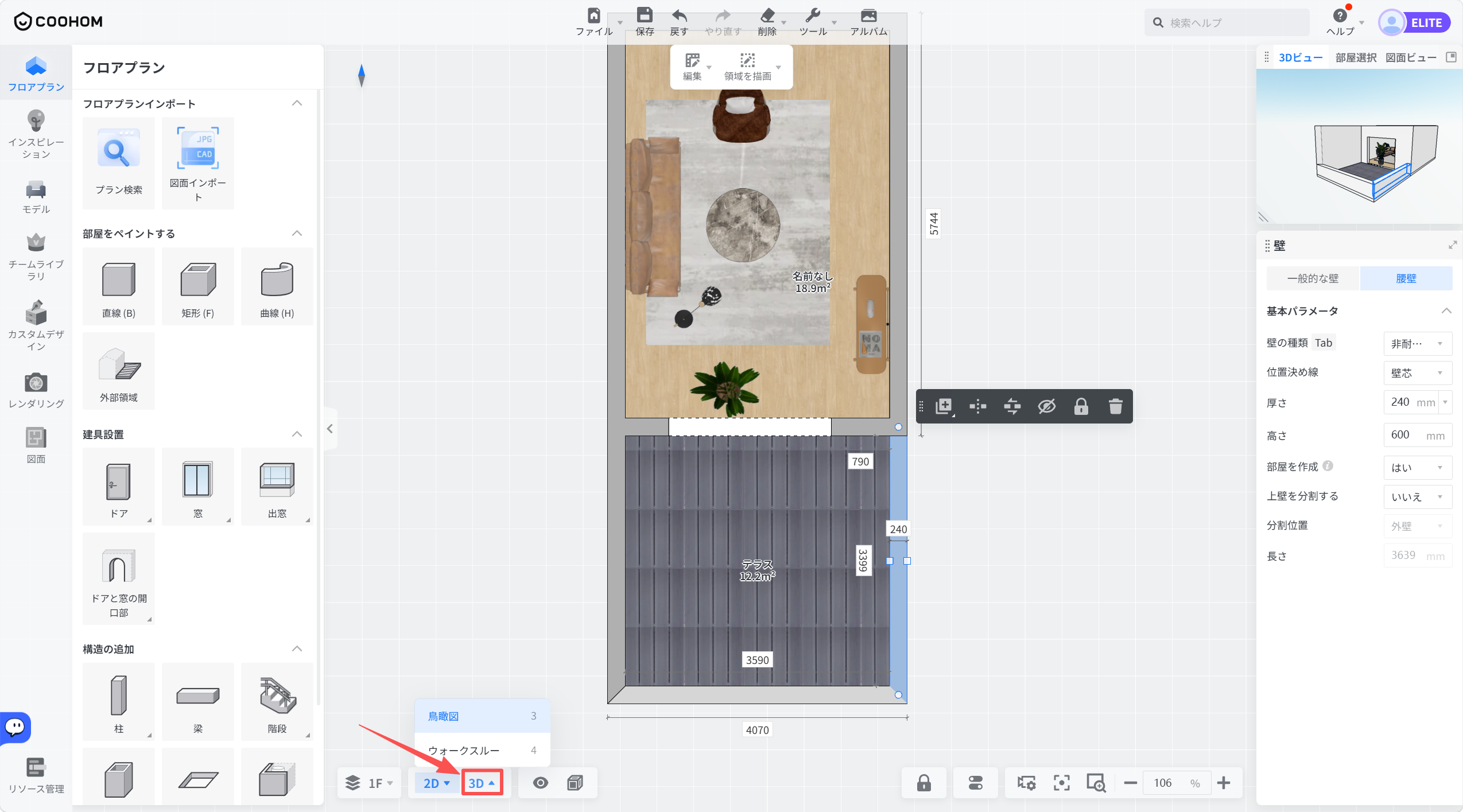Choose the 出窓 bay window tool
Image resolution: width=1463 pixels, height=812 pixels.
click(x=277, y=487)
